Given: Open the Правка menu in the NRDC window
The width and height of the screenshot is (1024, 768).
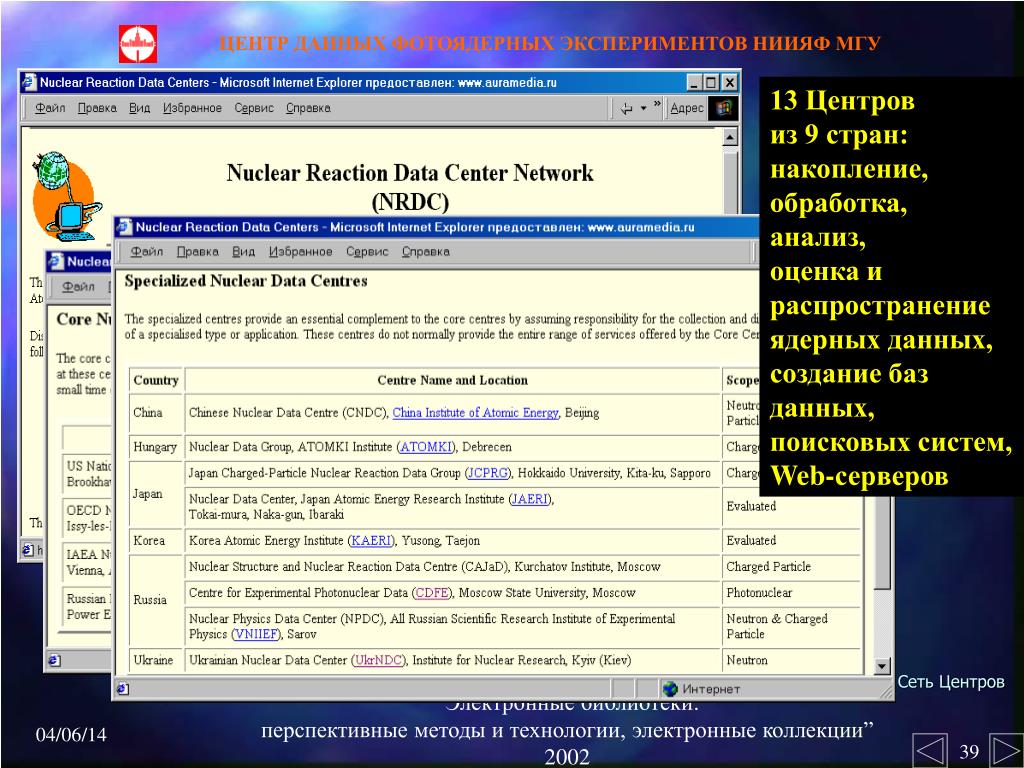Looking at the screenshot, I should 97,108.
